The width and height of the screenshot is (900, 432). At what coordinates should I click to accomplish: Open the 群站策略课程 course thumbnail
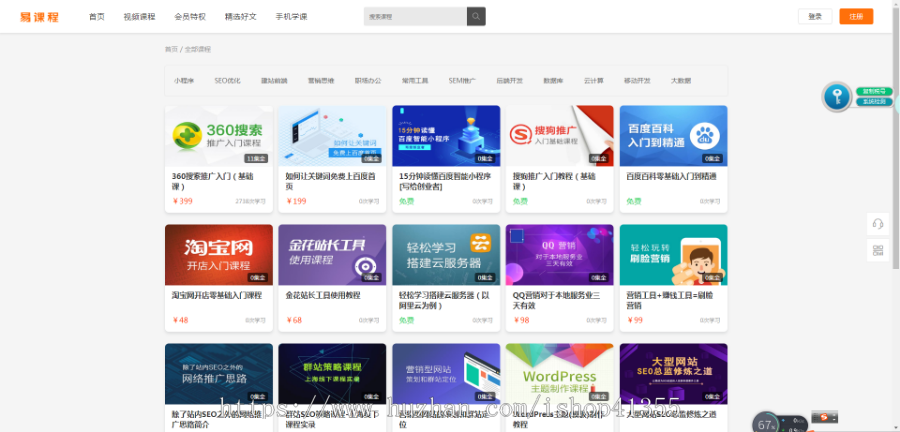coord(332,374)
